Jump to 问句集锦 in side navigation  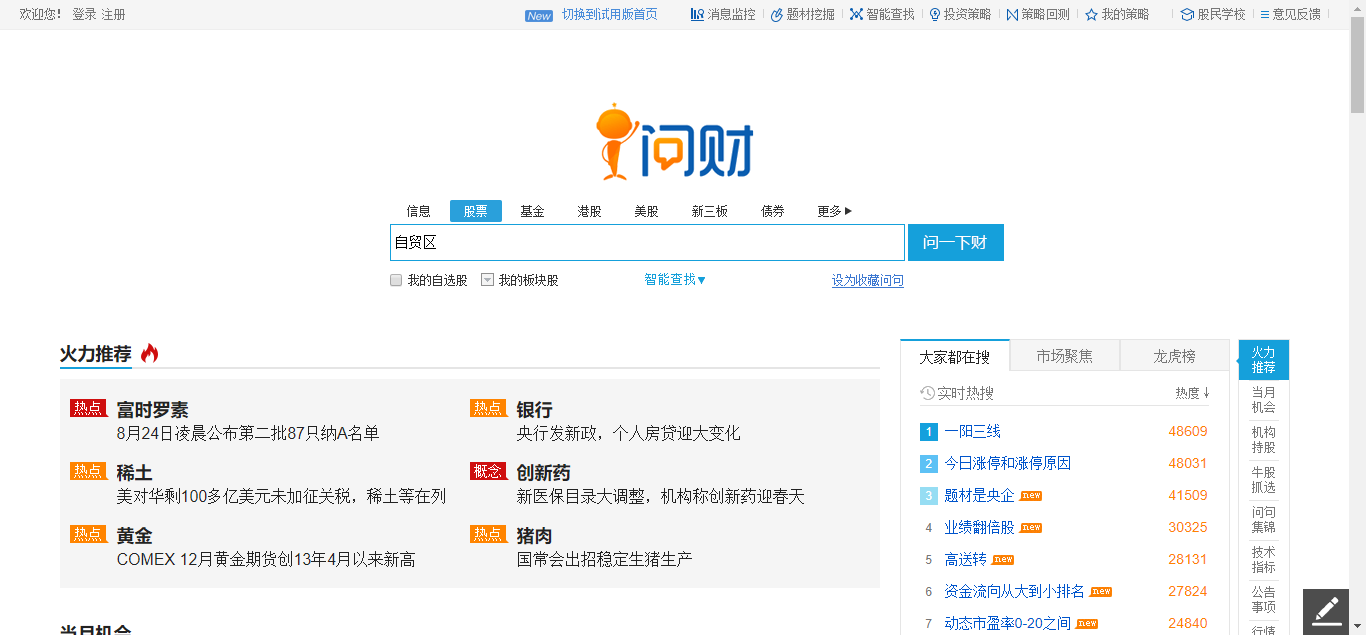[1264, 520]
